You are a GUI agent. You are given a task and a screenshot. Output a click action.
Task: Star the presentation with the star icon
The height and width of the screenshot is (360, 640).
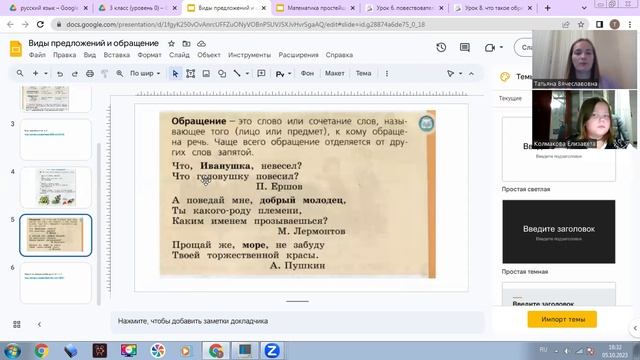coord(171,43)
